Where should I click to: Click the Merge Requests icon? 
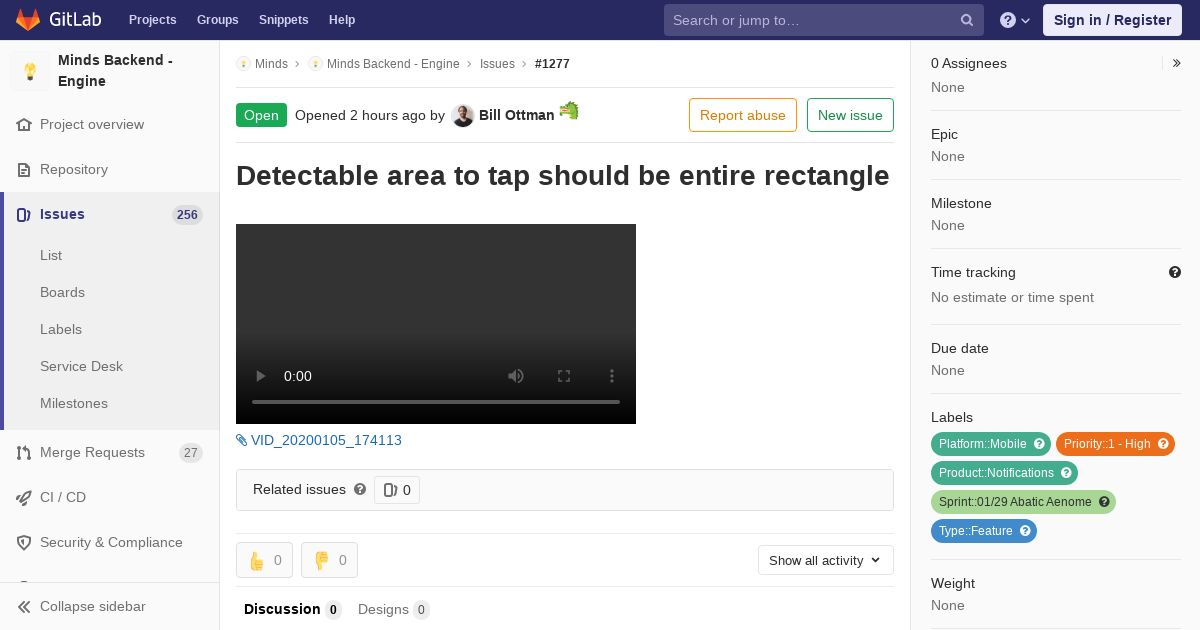point(24,453)
